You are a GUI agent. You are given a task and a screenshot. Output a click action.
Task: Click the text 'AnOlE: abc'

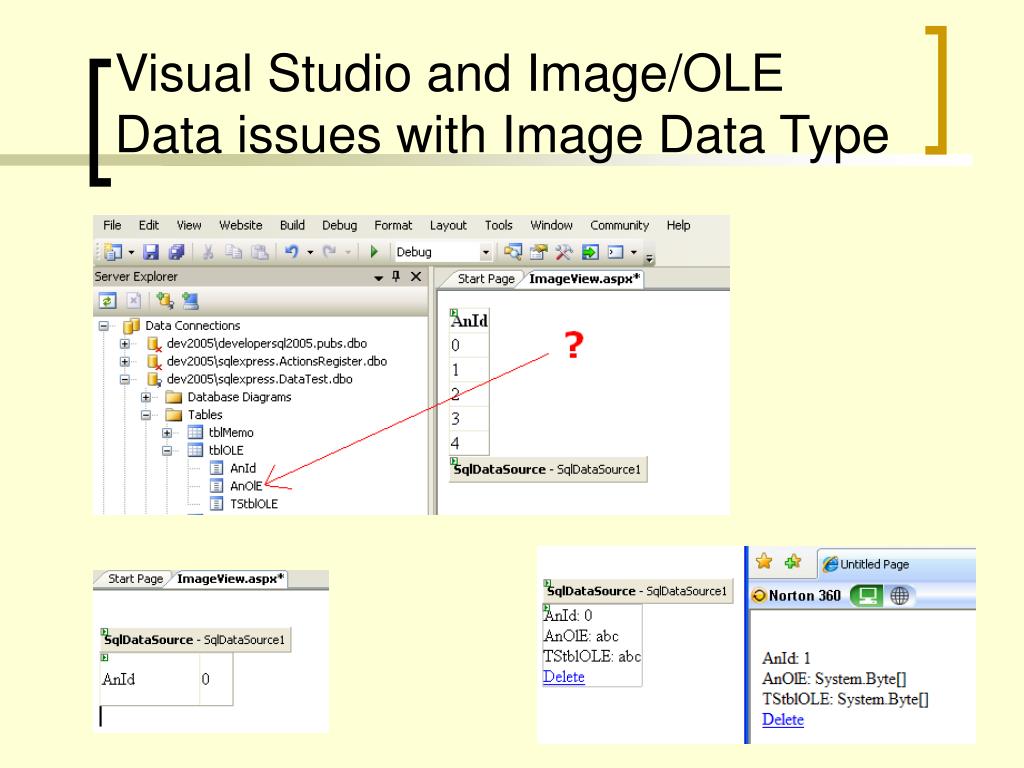click(x=581, y=636)
